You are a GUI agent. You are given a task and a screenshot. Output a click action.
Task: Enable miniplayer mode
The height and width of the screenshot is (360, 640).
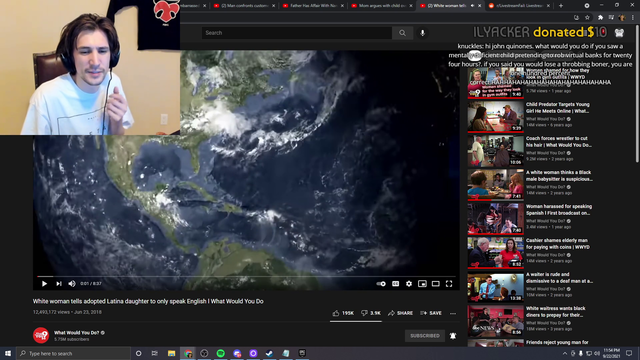(x=422, y=284)
